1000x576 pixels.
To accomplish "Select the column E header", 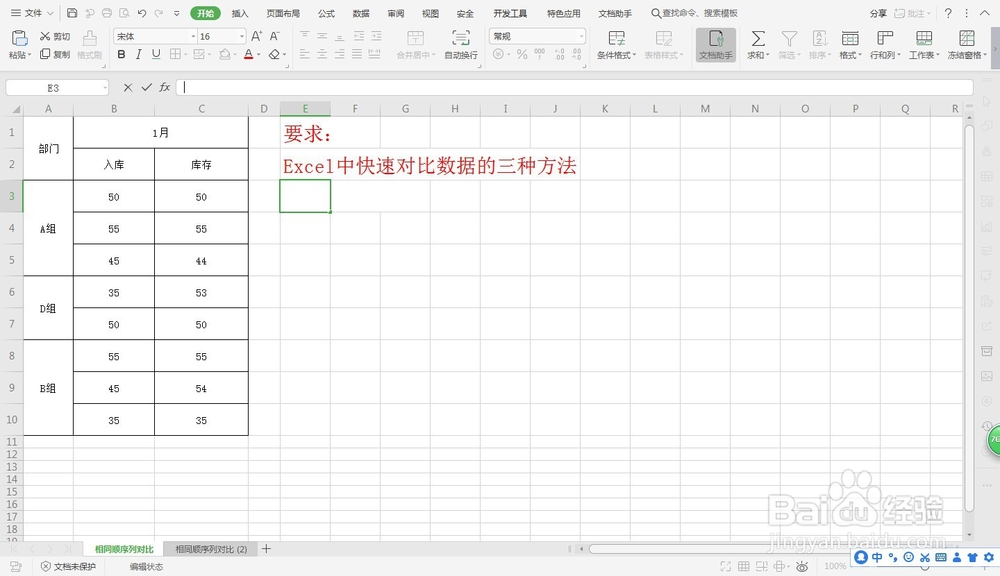I will click(305, 108).
